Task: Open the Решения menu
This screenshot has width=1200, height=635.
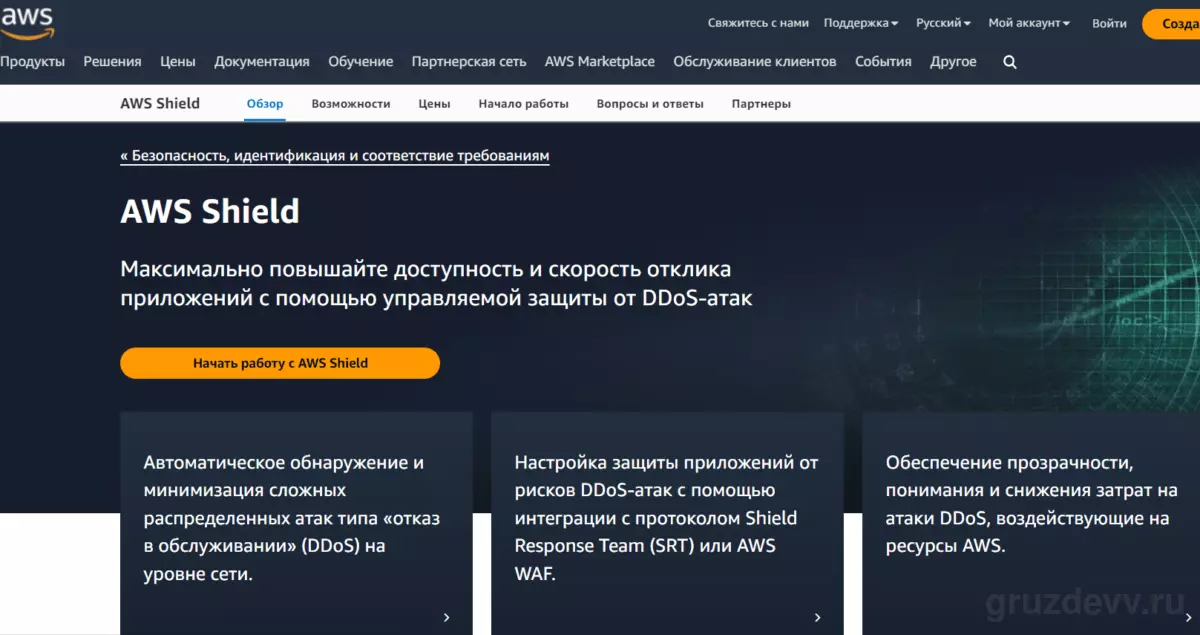Action: [112, 62]
